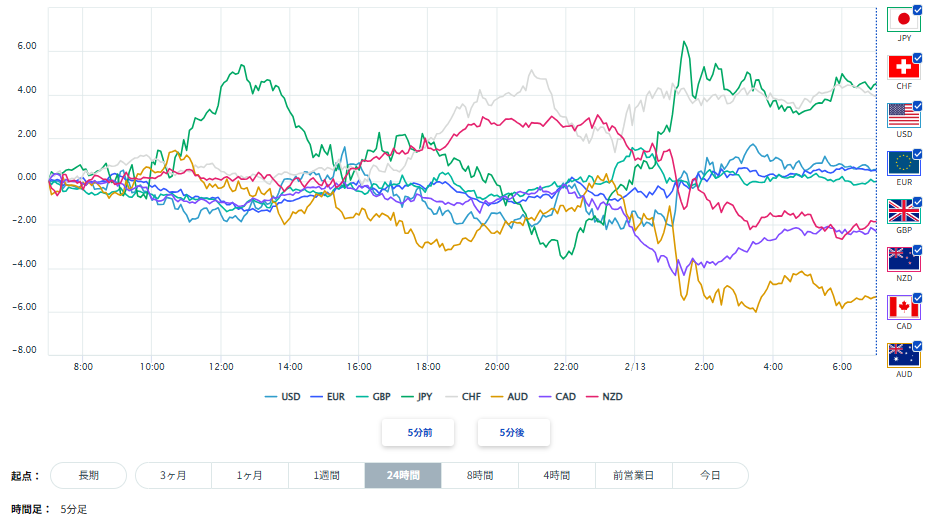Uncheck the AUD currency checkbox
The width and height of the screenshot is (934, 529).
[917, 346]
